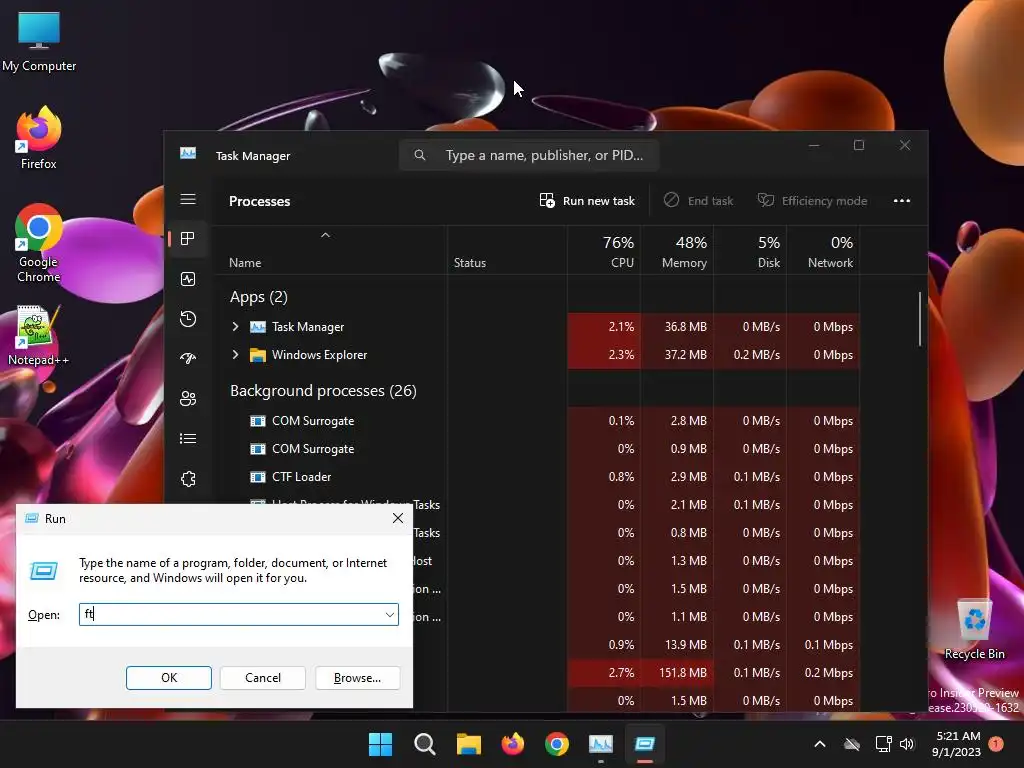Sort by the CPU column header

[x=604, y=252]
